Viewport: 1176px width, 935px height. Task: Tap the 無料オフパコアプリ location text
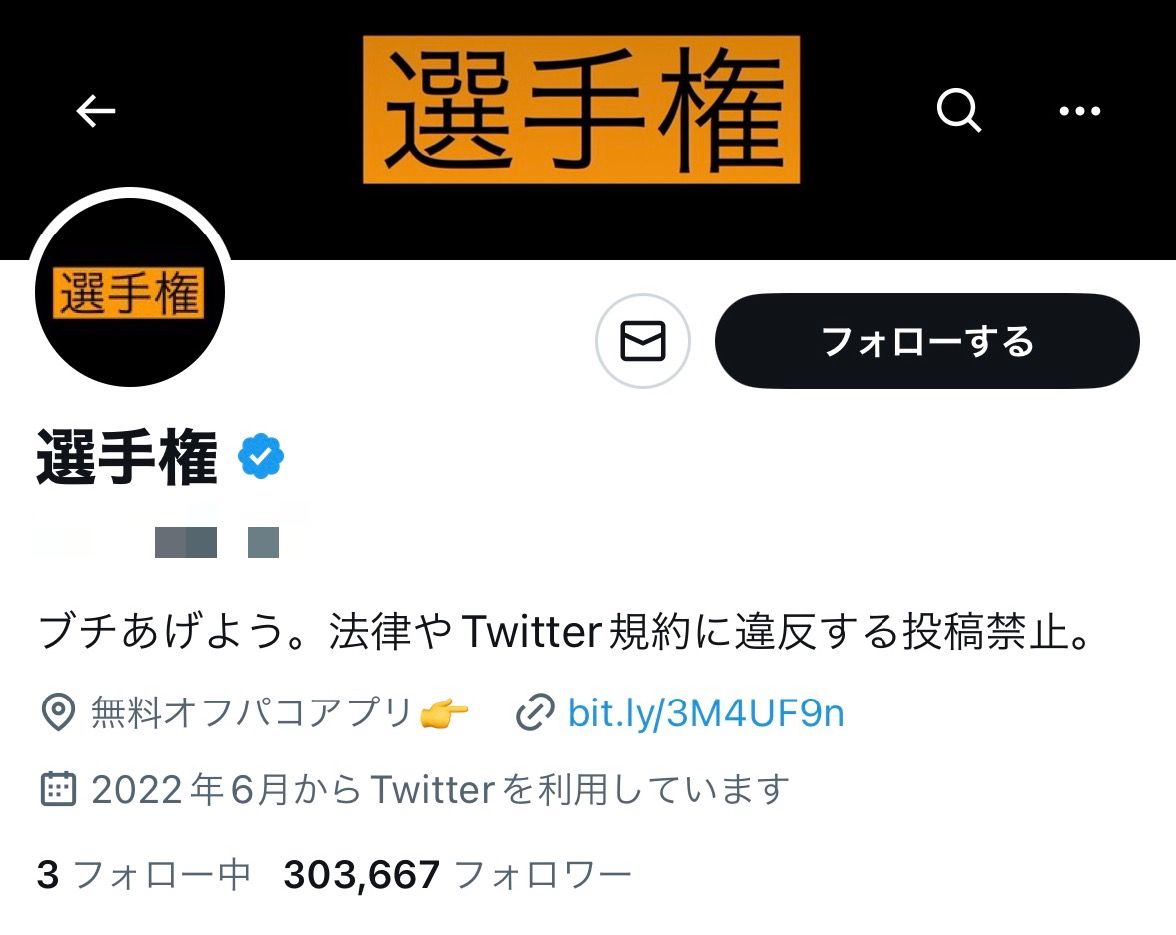coord(252,712)
